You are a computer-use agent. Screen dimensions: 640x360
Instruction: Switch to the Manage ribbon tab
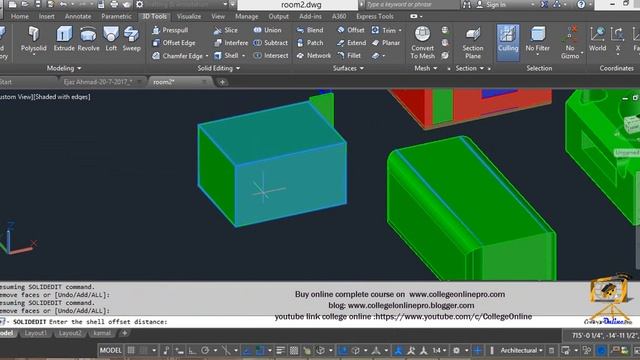(x=247, y=16)
